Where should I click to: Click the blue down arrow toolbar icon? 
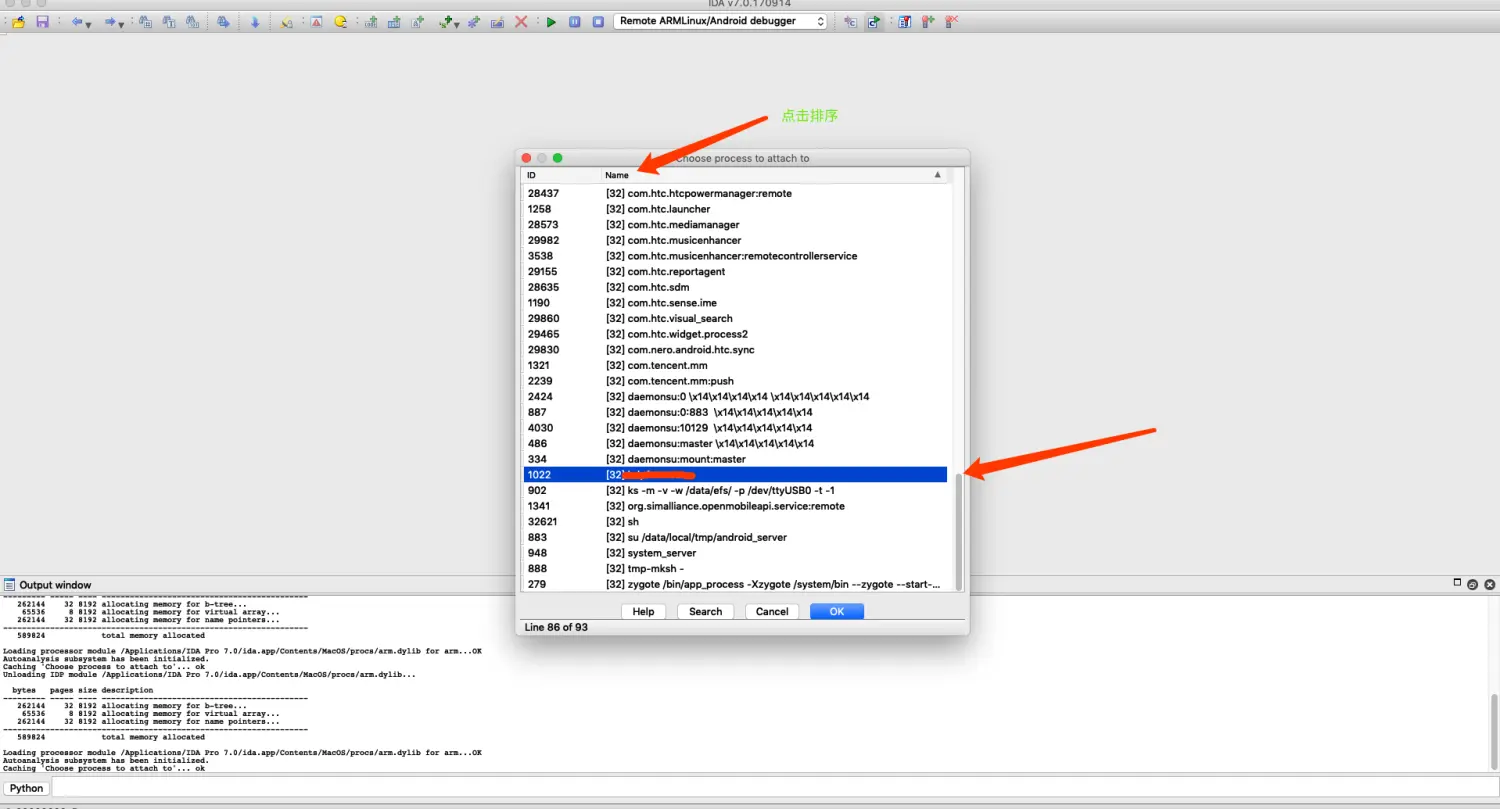(255, 22)
